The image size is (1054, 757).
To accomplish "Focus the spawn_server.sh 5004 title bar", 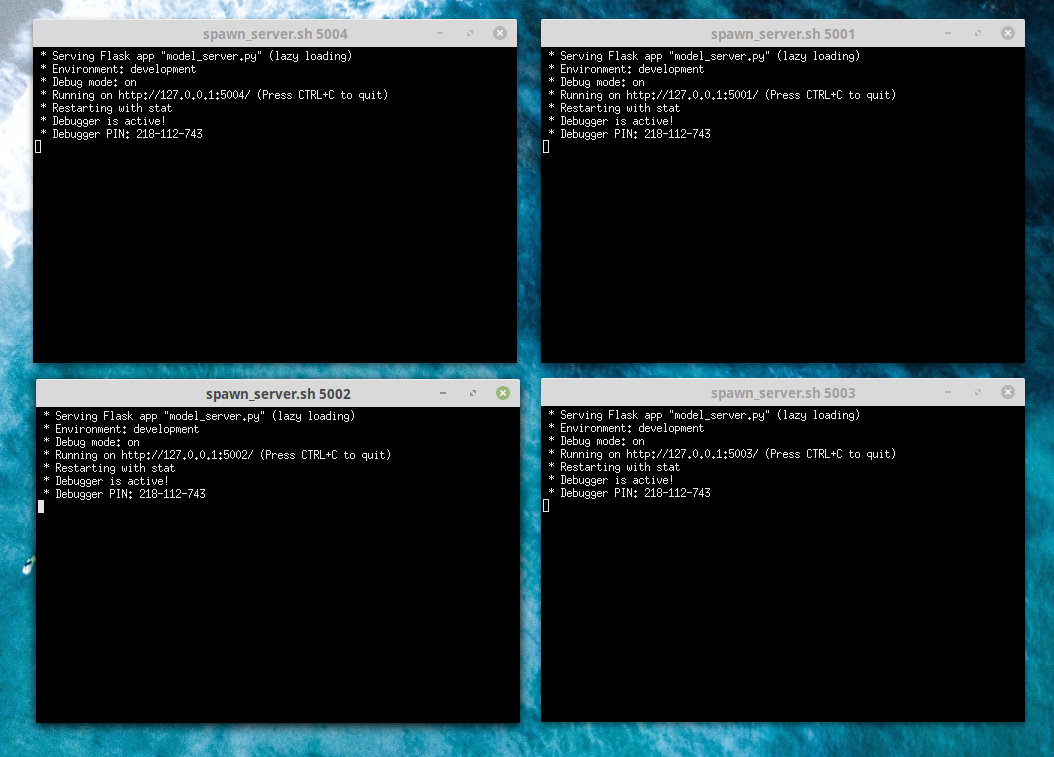I will click(x=275, y=32).
